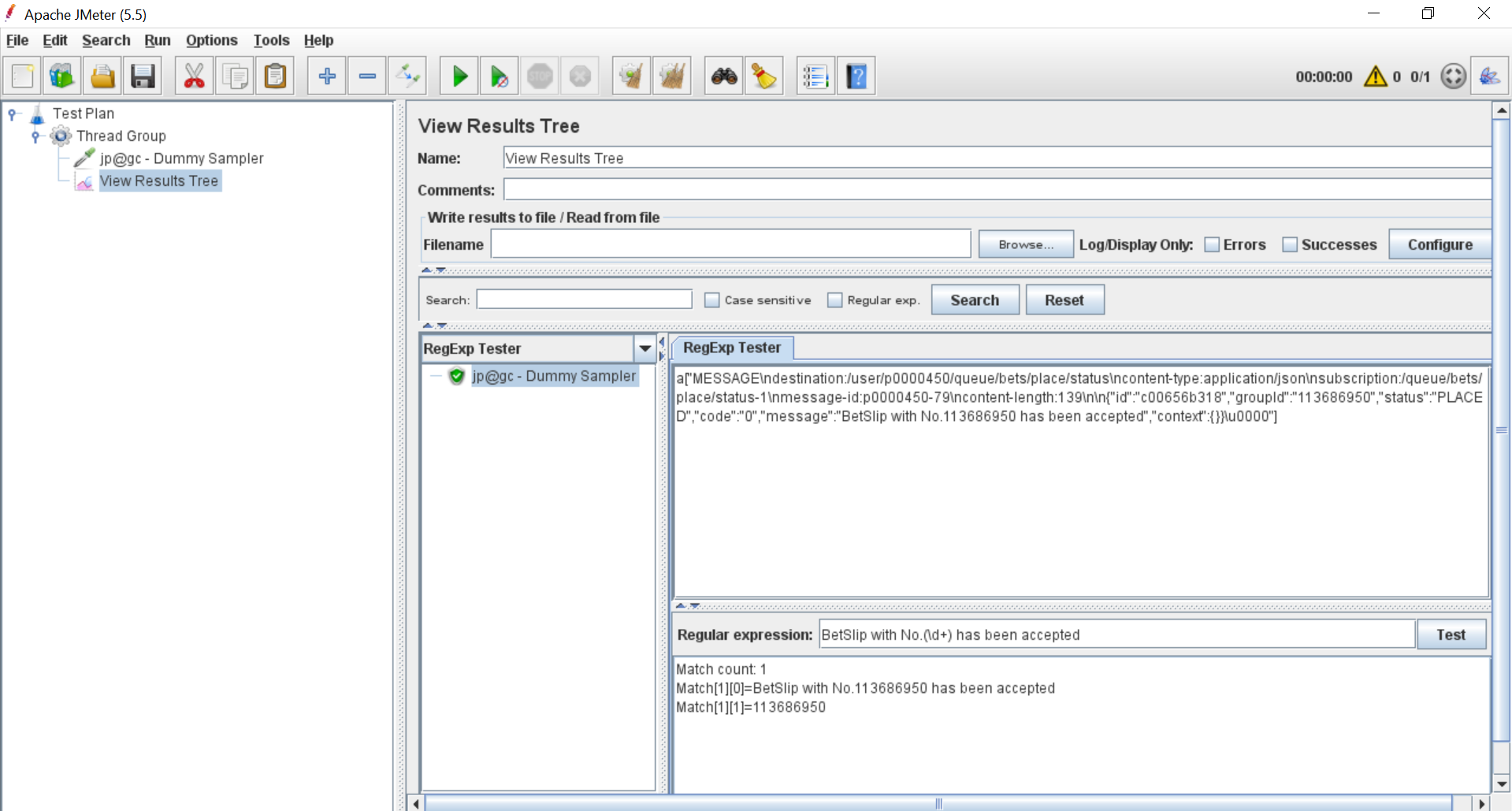
Task: Click the Open file folder icon
Action: click(102, 76)
